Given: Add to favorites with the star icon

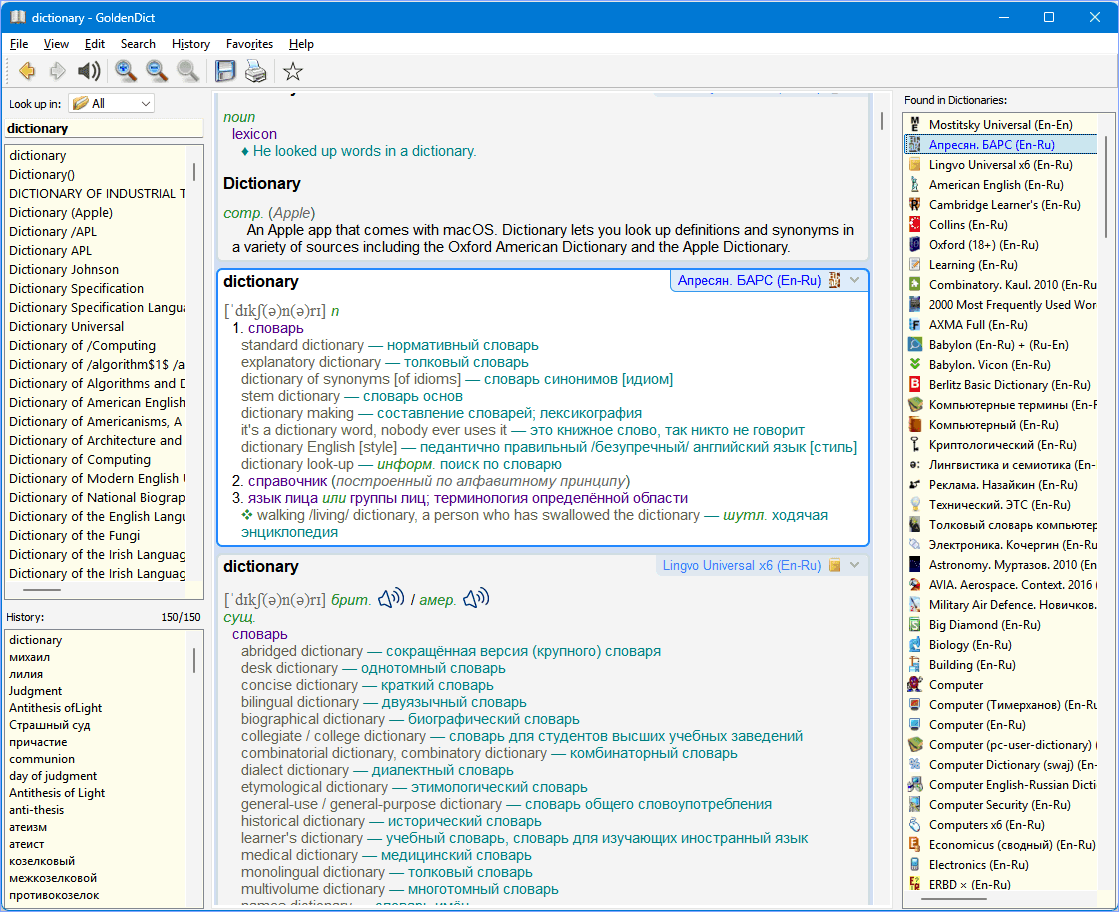Looking at the screenshot, I should [293, 71].
